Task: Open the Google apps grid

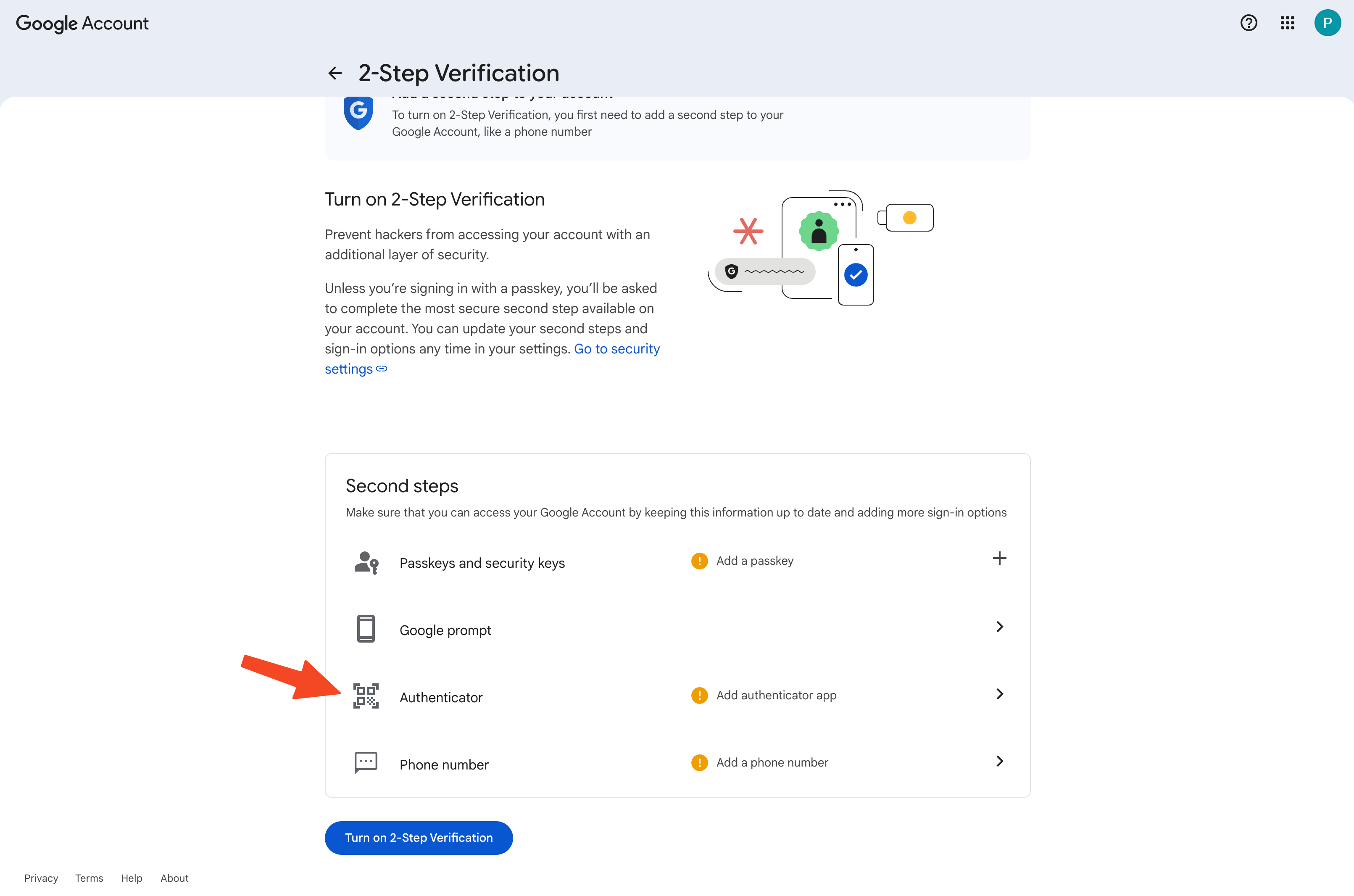Action: (1287, 23)
